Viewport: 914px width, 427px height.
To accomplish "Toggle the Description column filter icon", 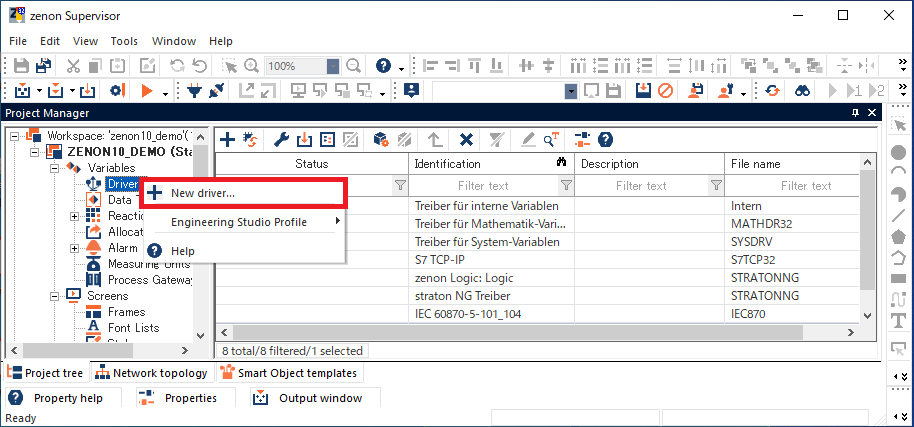I will [716, 185].
